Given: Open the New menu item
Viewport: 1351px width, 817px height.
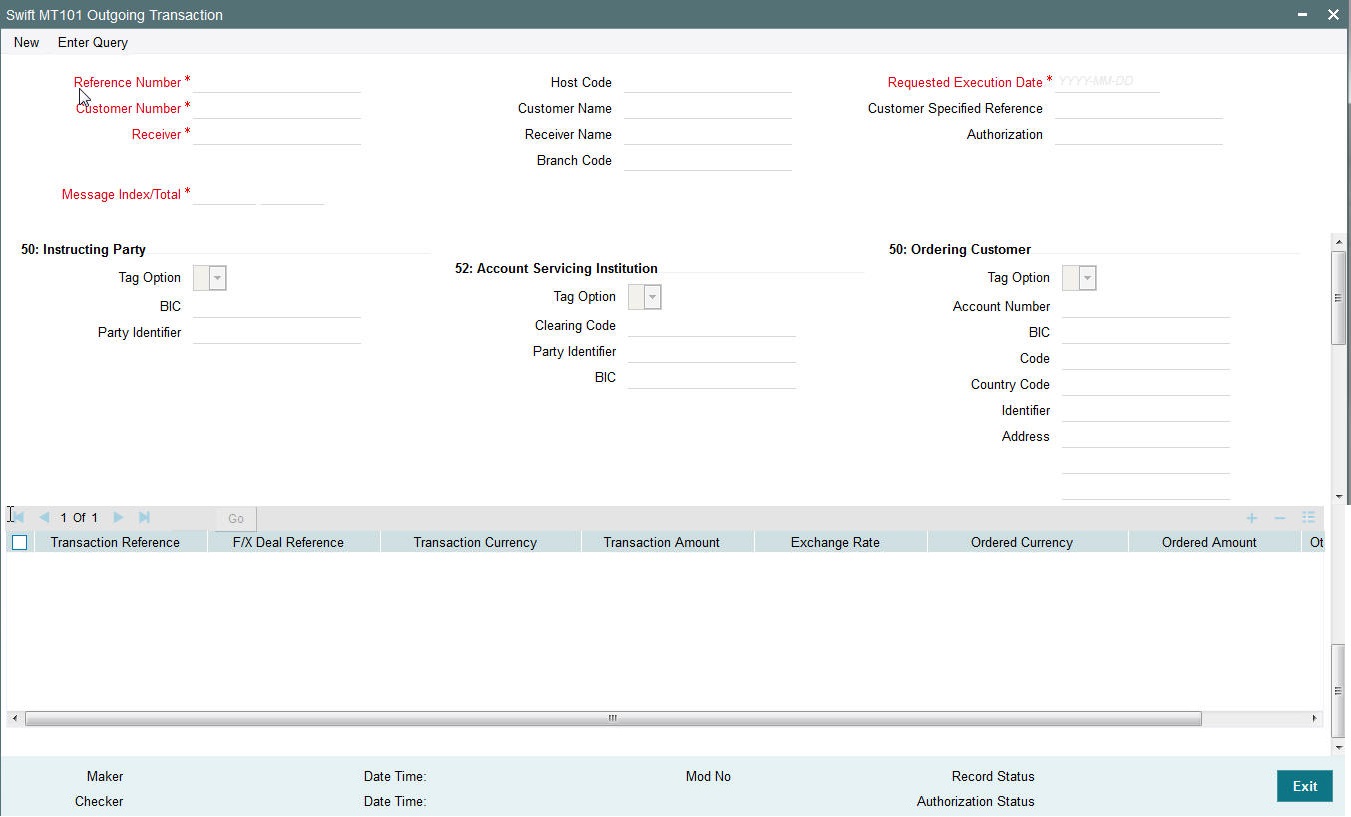Looking at the screenshot, I should click(27, 42).
